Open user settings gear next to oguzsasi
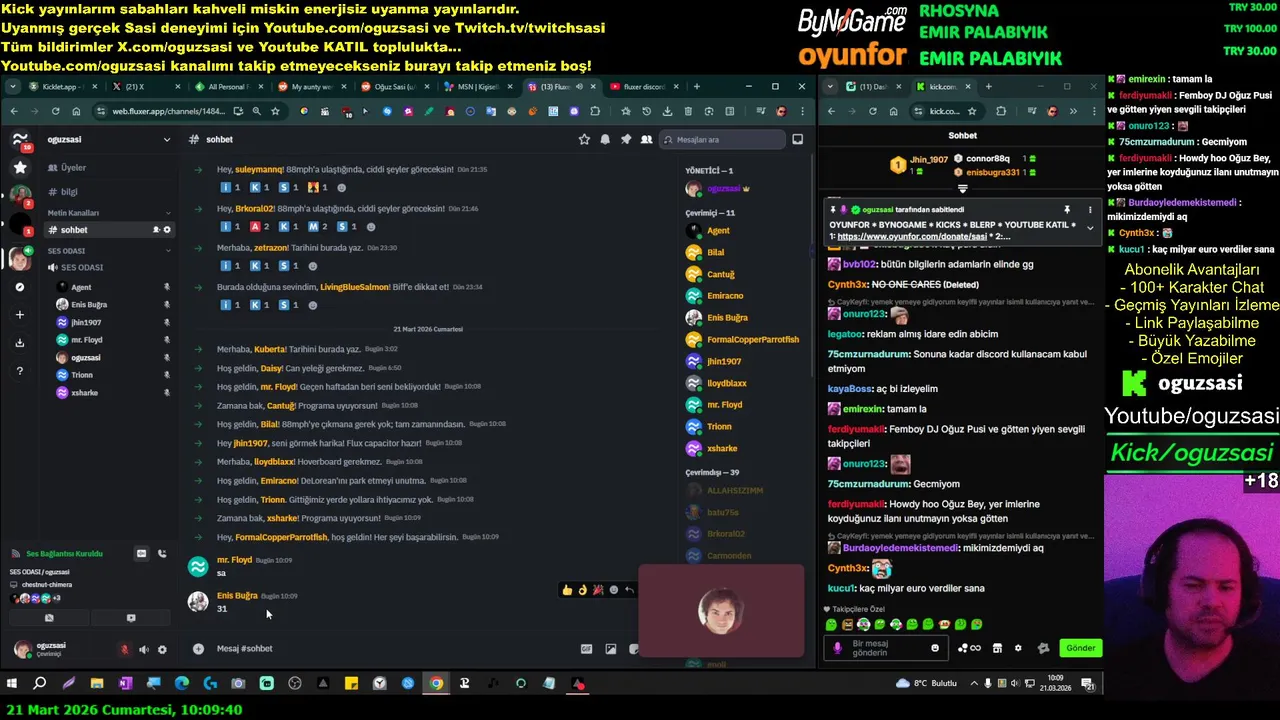This screenshot has height=720, width=1280. click(162, 649)
